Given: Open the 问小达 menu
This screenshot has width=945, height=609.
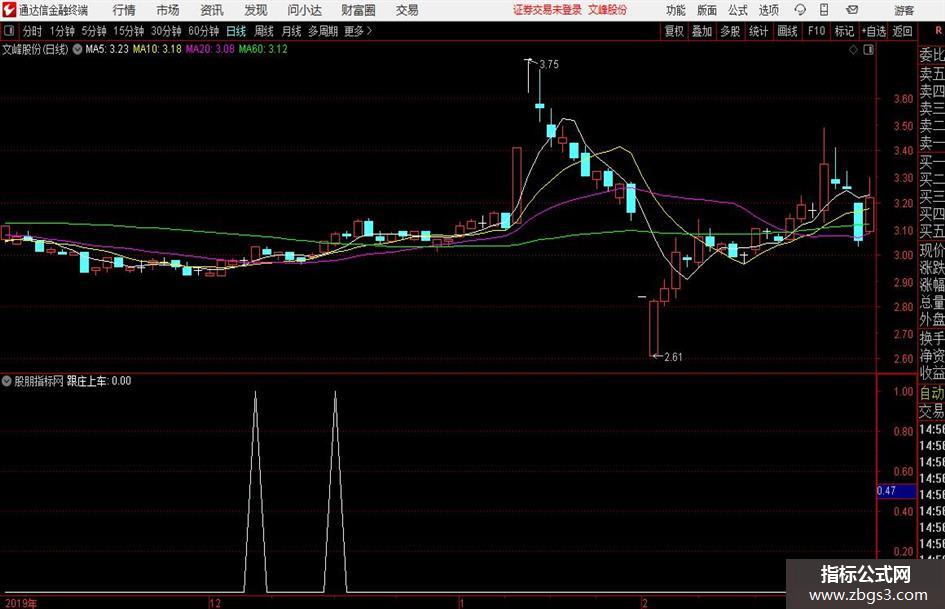Looking at the screenshot, I should (304, 10).
